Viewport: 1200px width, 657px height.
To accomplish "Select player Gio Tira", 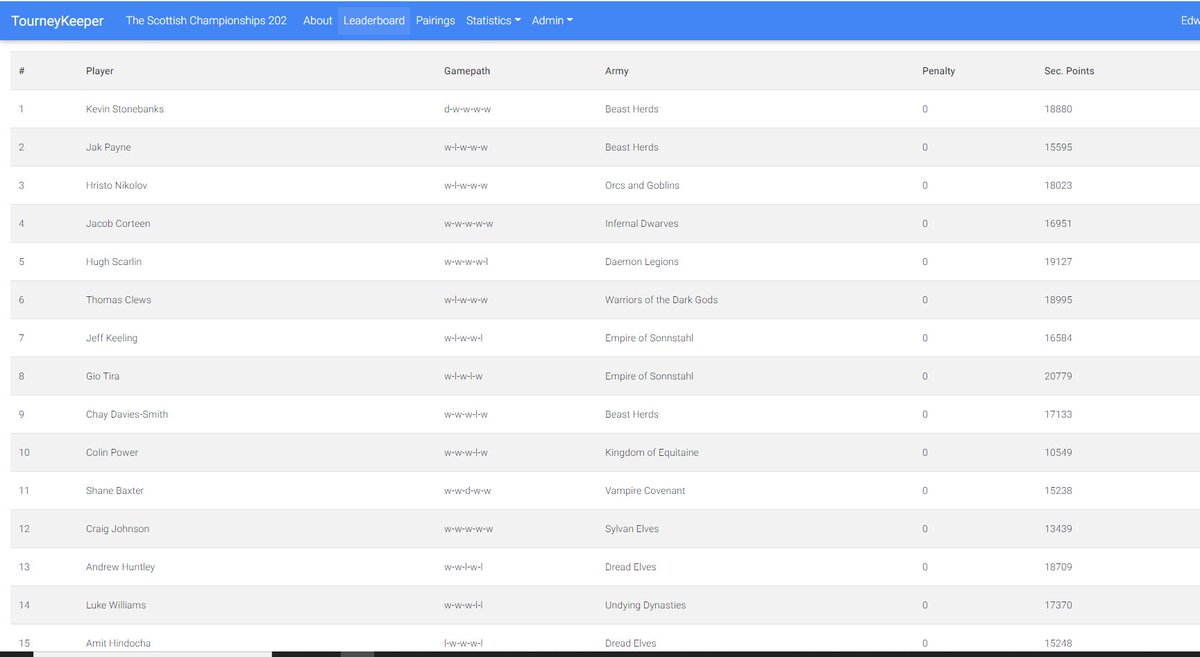I will (103, 376).
